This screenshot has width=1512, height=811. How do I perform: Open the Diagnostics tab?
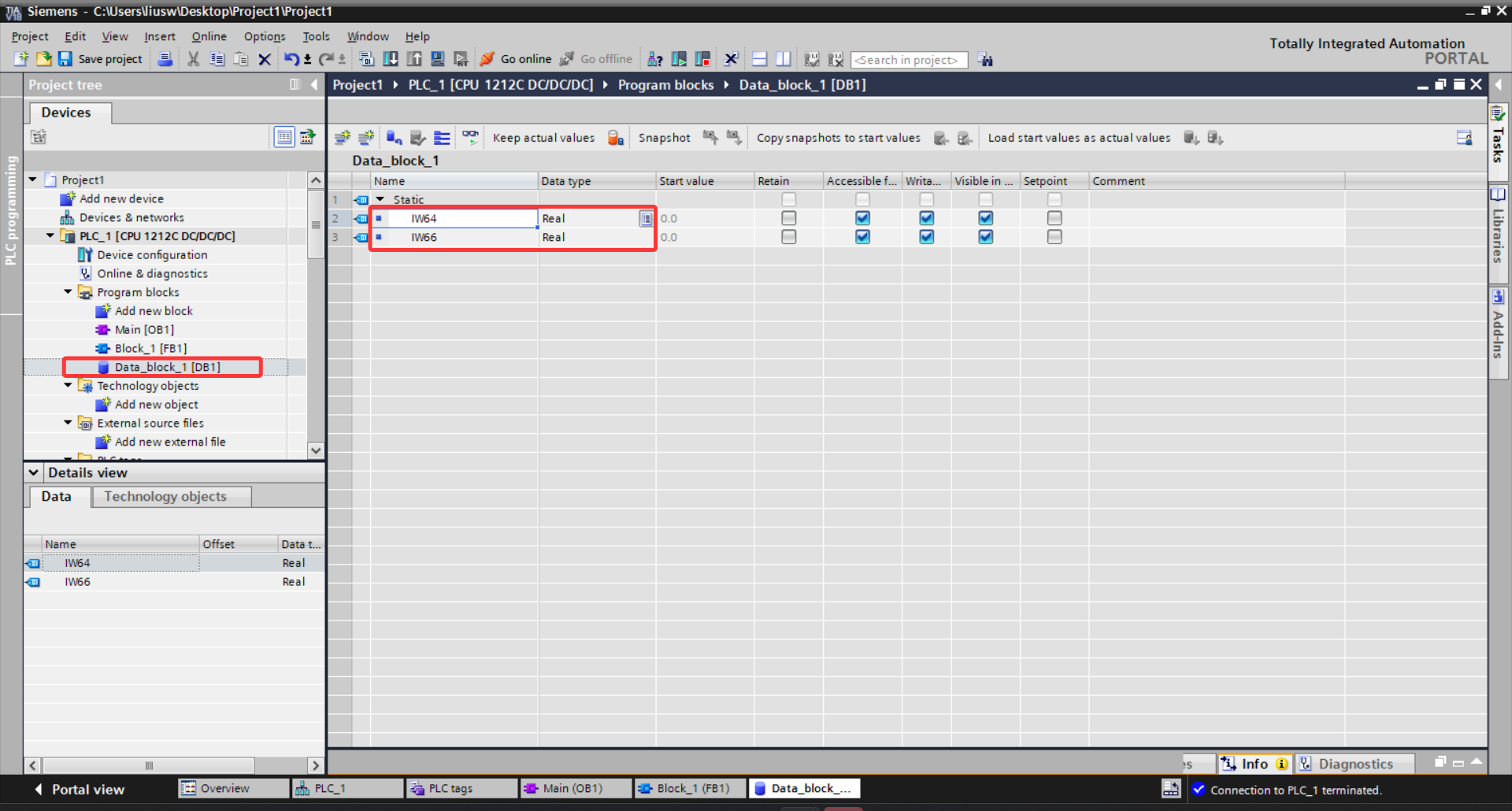1354,764
